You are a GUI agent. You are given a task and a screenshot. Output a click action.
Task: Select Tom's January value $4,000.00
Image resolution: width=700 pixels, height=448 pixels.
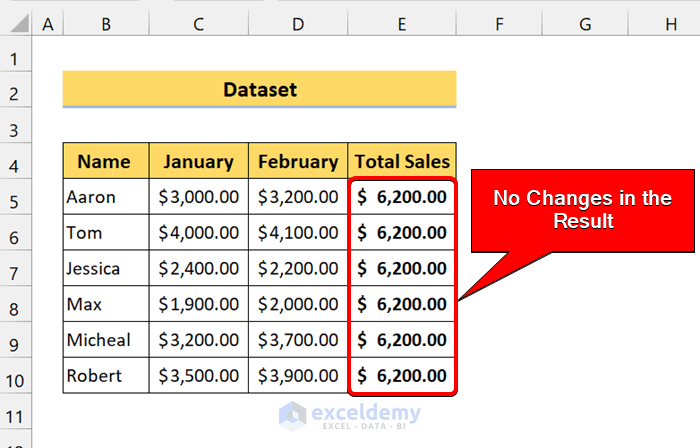pos(199,233)
